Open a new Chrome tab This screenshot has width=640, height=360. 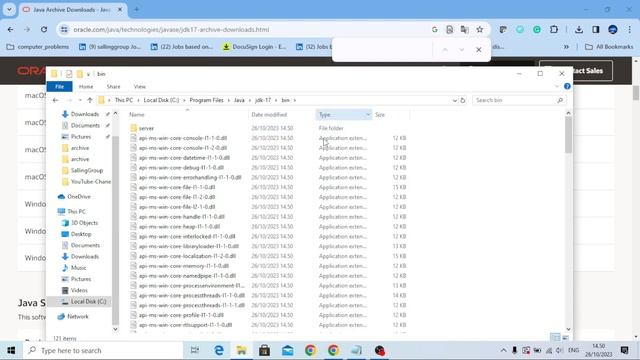tap(137, 9)
